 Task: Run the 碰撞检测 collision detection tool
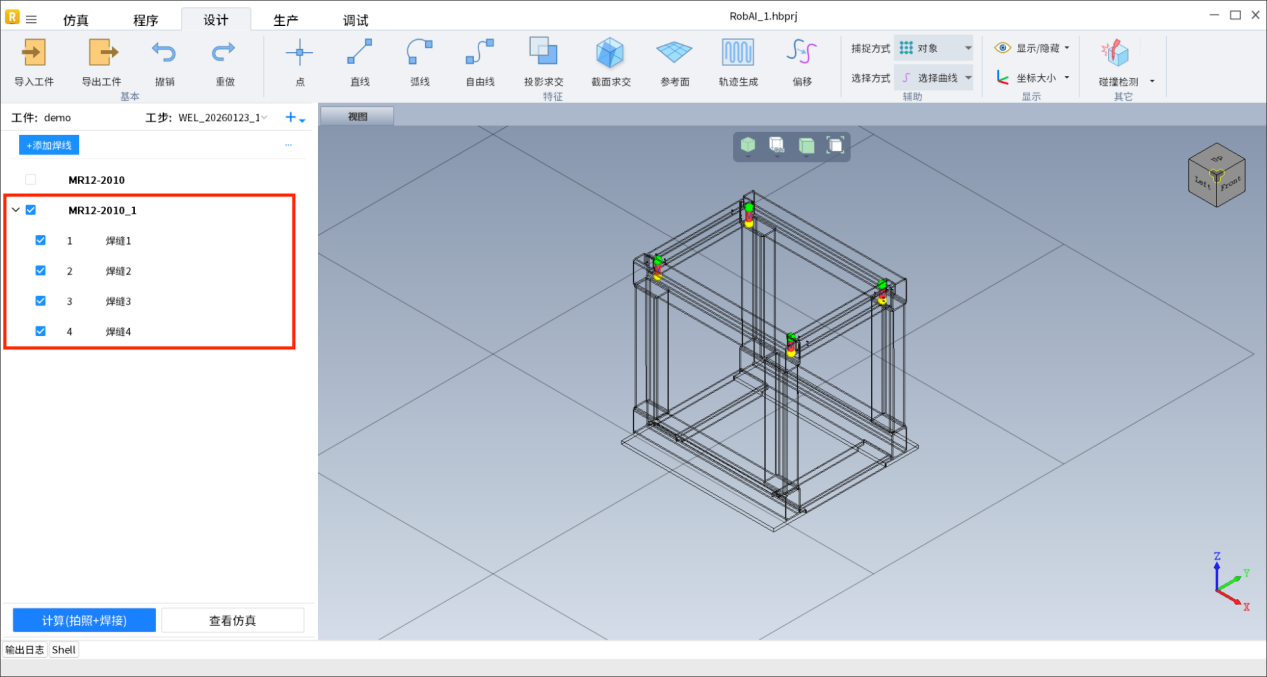(1116, 53)
